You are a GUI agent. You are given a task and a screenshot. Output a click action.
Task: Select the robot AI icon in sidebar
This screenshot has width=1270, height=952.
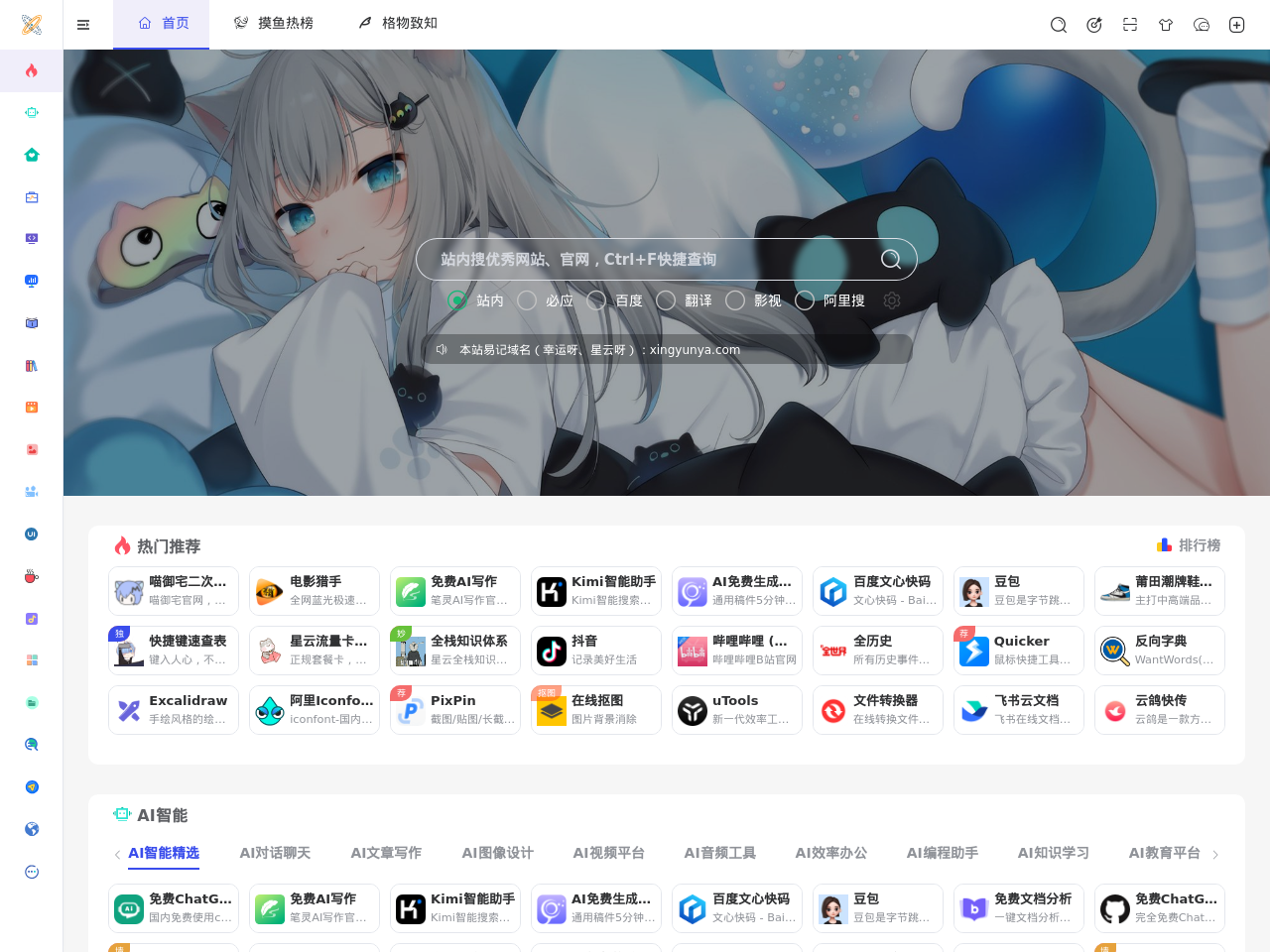point(32,113)
